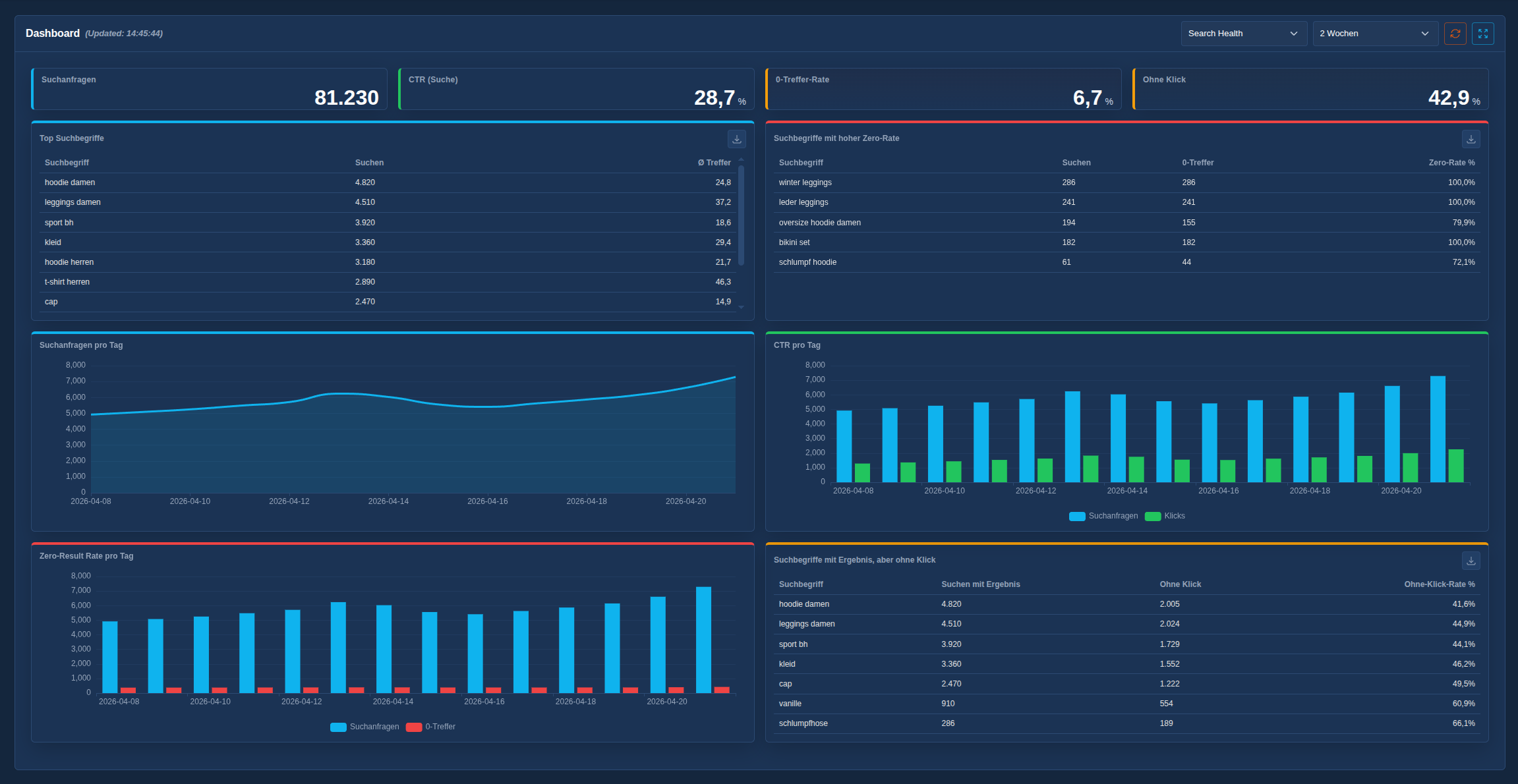Toggle the 0-Treffer legend entry
This screenshot has height=784, width=1518.
[x=430, y=727]
